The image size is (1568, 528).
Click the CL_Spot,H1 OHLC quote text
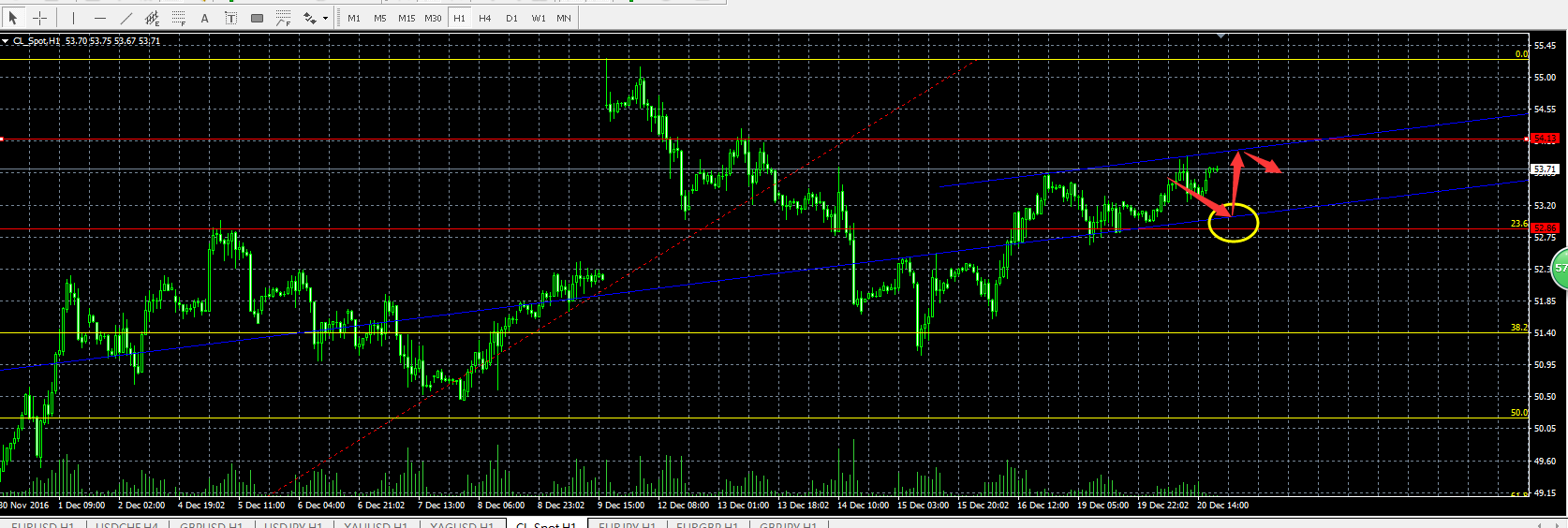(86, 41)
